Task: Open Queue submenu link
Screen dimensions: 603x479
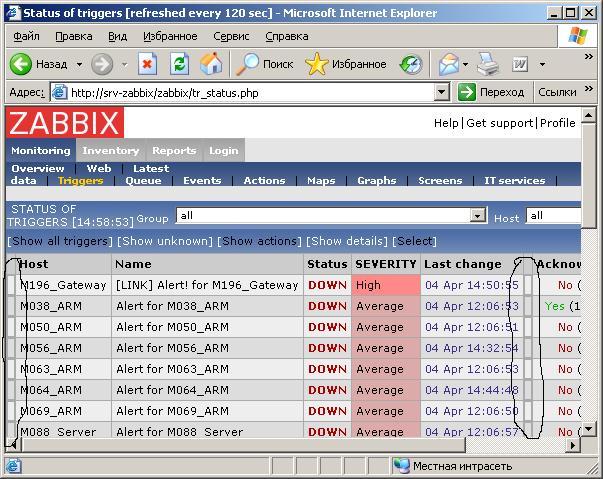Action: pyautogui.click(x=143, y=181)
